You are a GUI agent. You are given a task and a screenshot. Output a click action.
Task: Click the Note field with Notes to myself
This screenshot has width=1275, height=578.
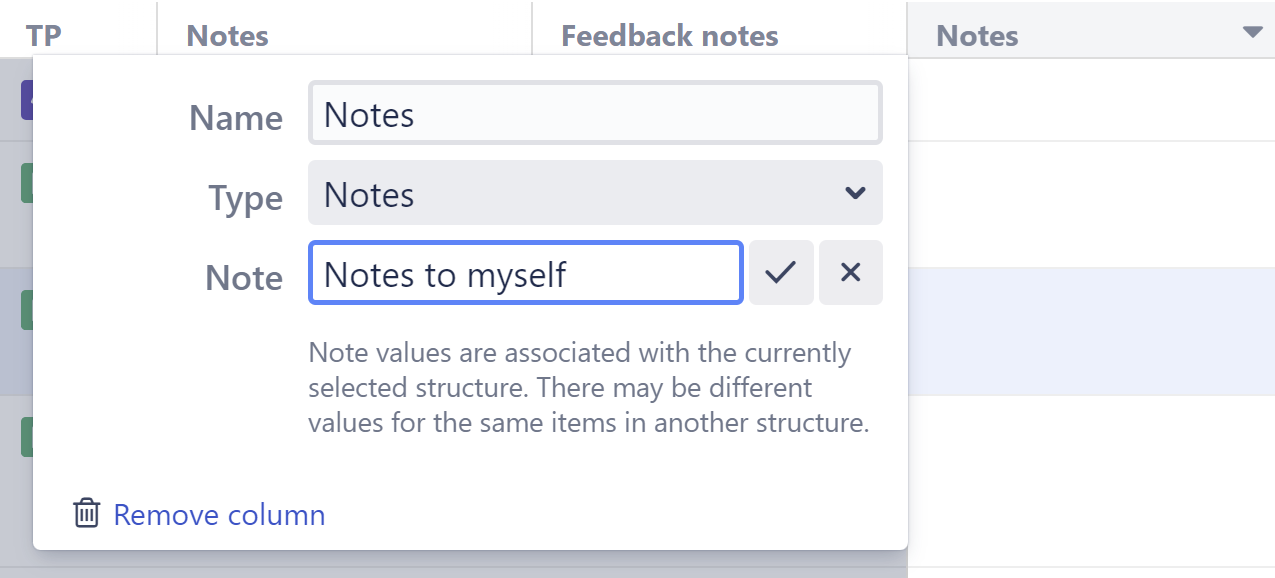point(525,273)
